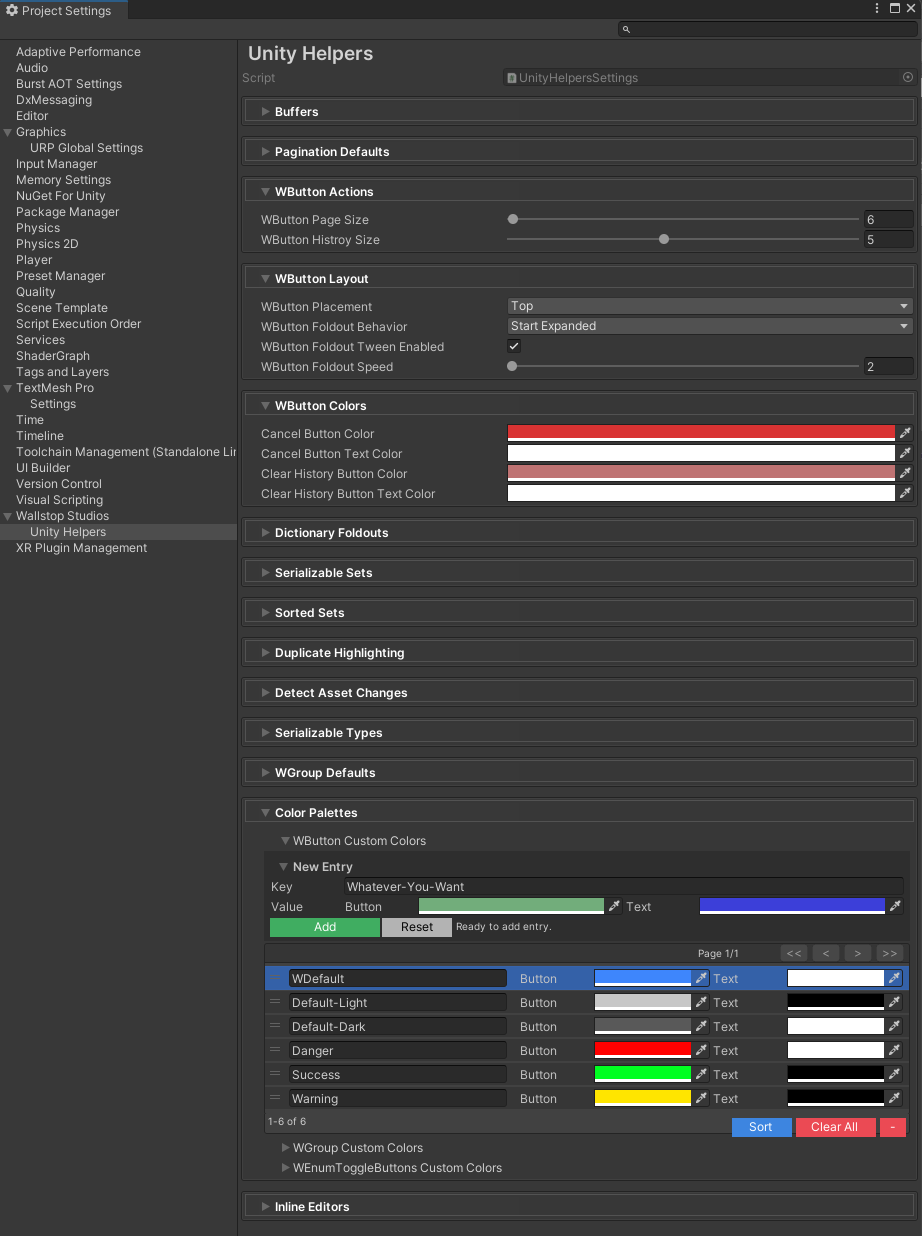Expand the WGroup Custom Colors foldout

point(286,1147)
